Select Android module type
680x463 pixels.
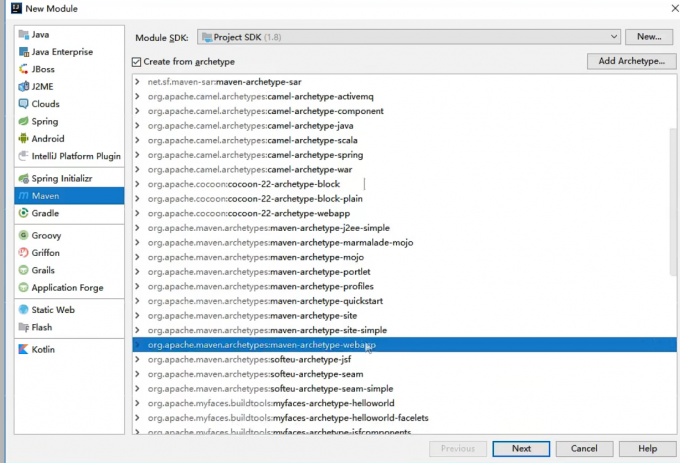pyautogui.click(x=69, y=138)
